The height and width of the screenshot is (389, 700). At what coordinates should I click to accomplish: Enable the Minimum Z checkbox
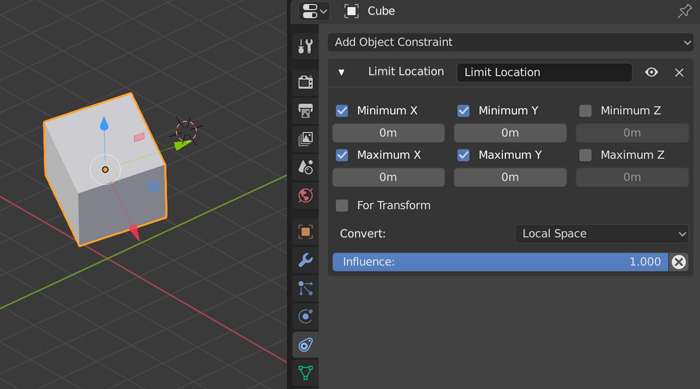(x=585, y=110)
